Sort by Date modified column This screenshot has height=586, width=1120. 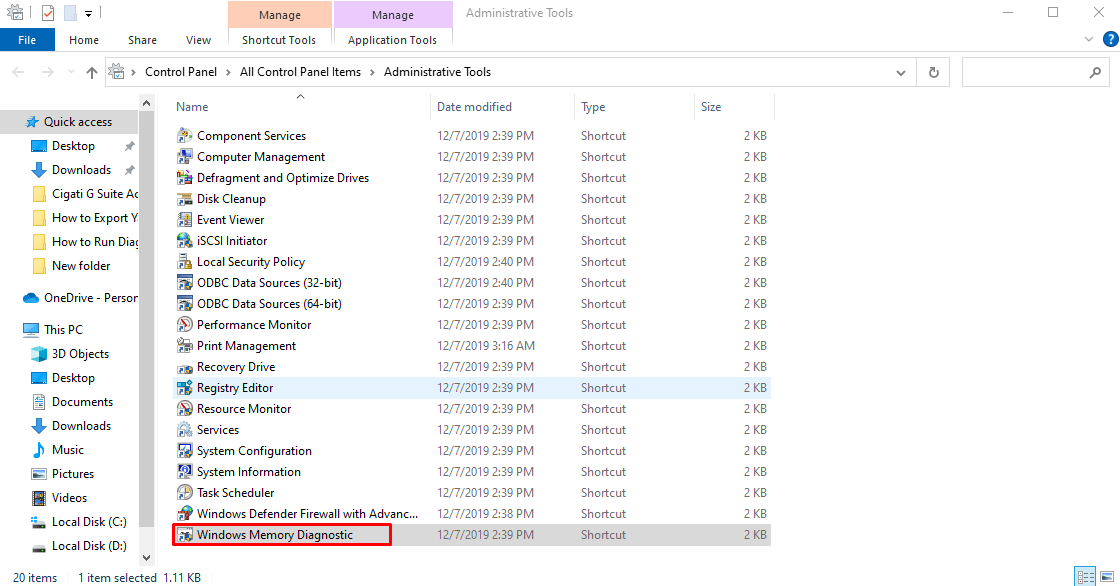502,106
